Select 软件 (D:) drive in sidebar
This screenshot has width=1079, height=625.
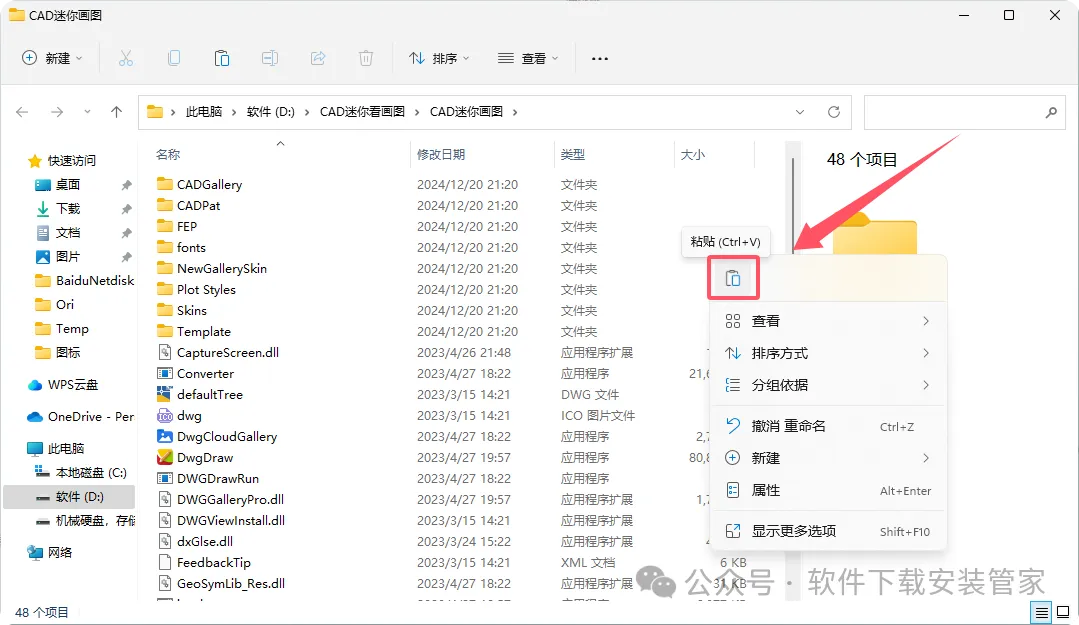(x=69, y=497)
